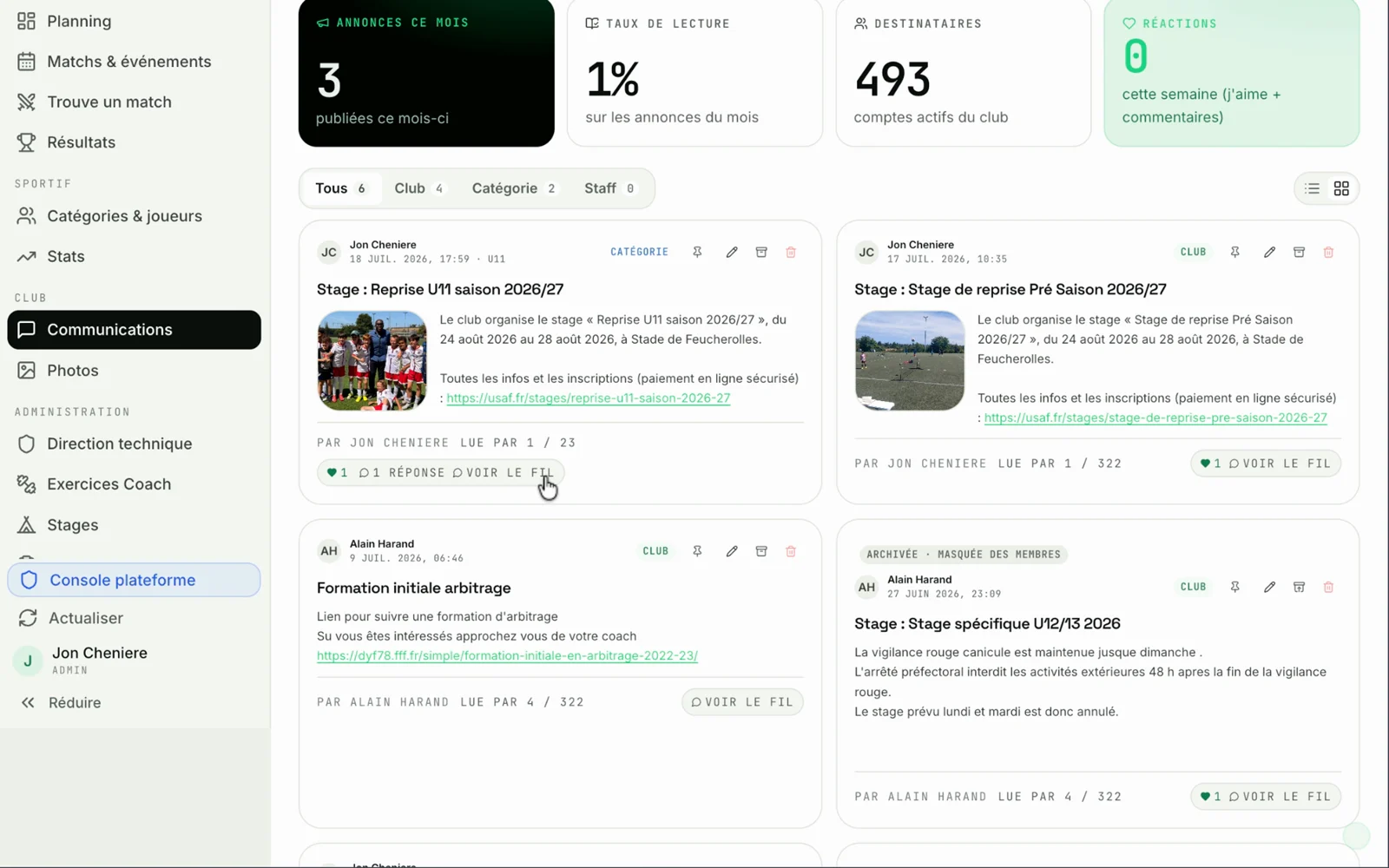Select the Club filter tab

pyautogui.click(x=418, y=188)
